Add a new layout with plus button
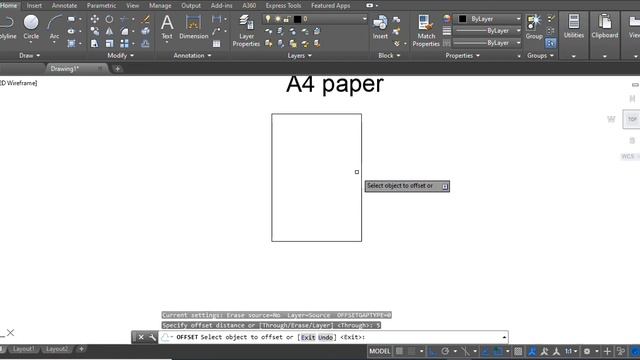The width and height of the screenshot is (640, 360). (x=81, y=349)
